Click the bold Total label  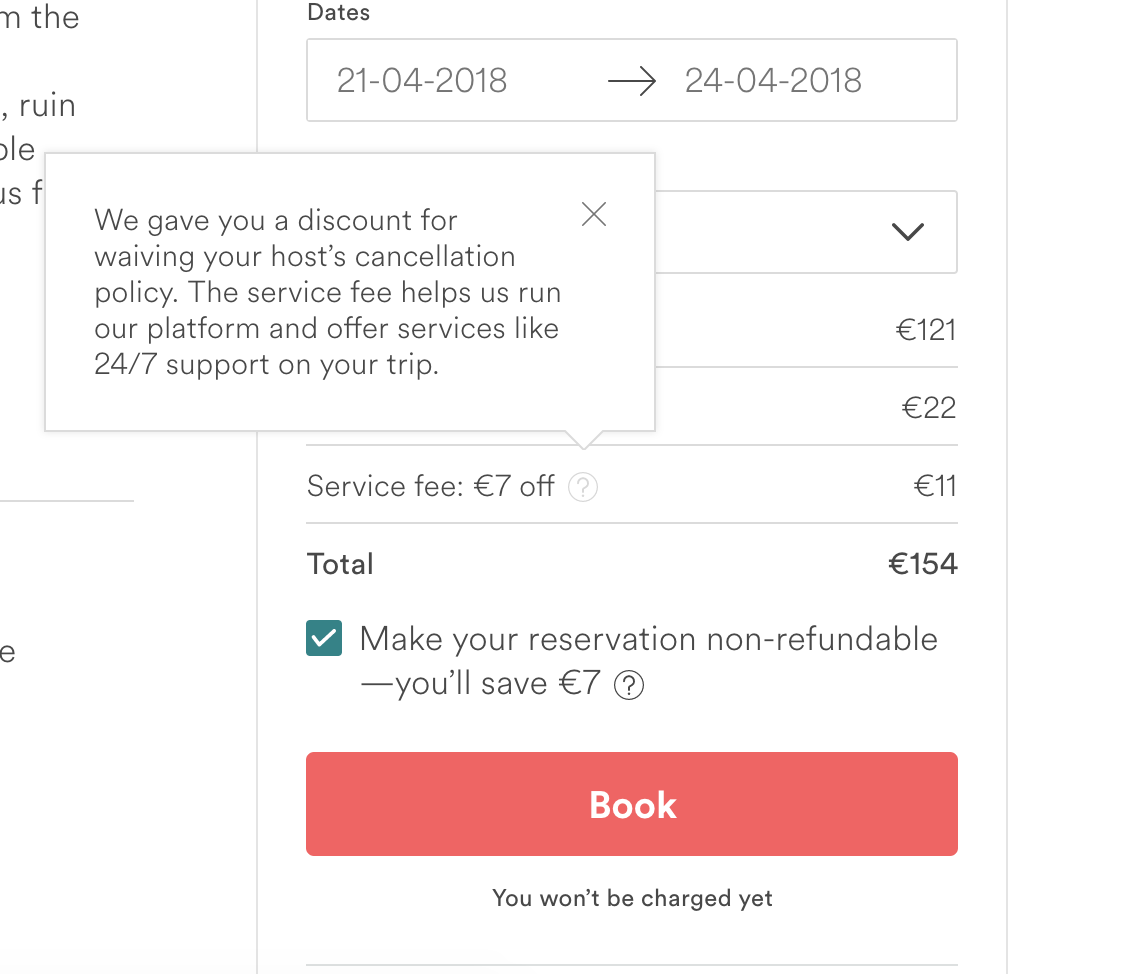[340, 564]
